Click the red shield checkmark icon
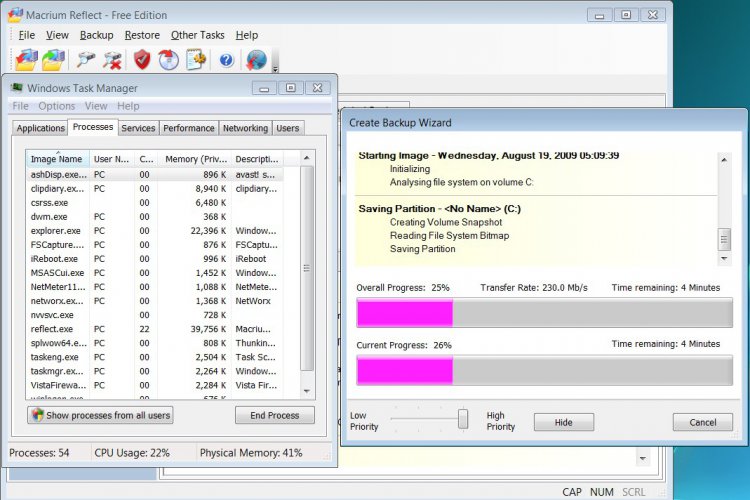Screen dimensions: 750x500 (142, 60)
